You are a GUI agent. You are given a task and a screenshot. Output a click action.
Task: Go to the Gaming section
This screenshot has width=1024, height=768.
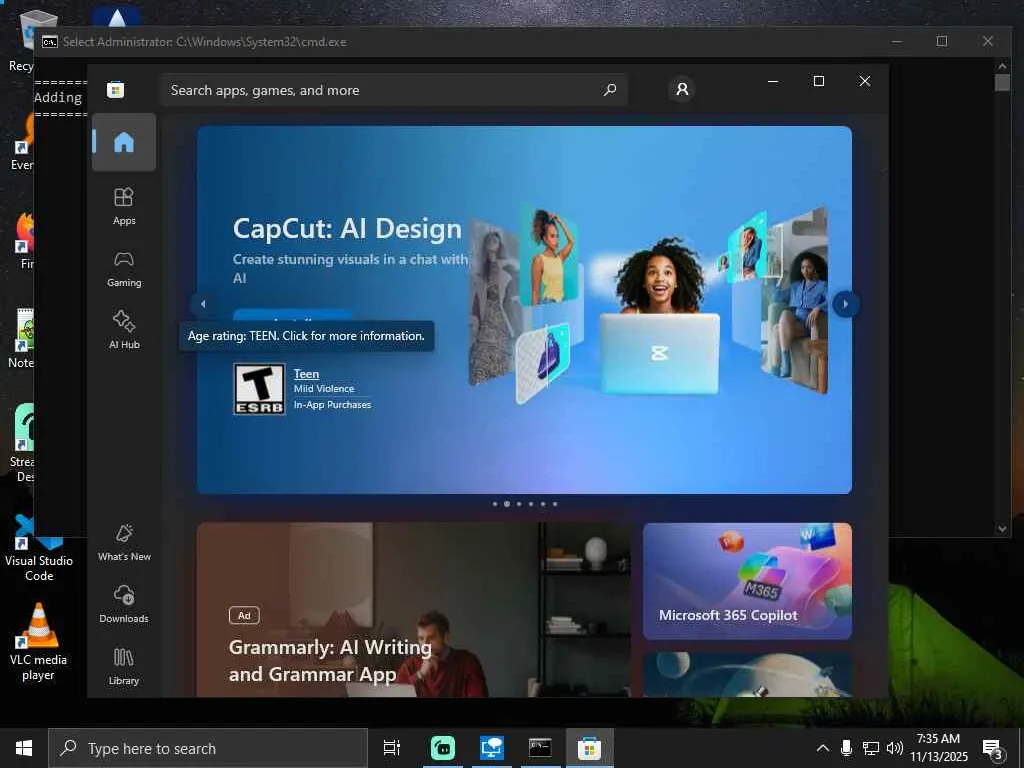123,268
